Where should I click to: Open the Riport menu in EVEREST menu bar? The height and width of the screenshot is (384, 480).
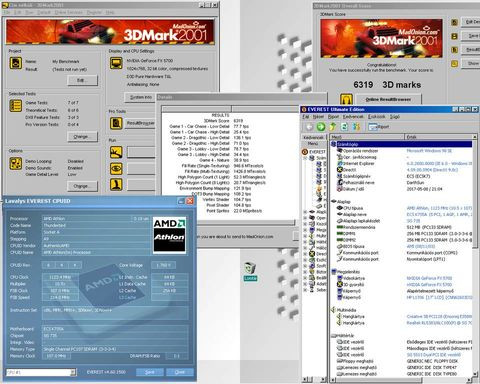pyautogui.click(x=333, y=117)
